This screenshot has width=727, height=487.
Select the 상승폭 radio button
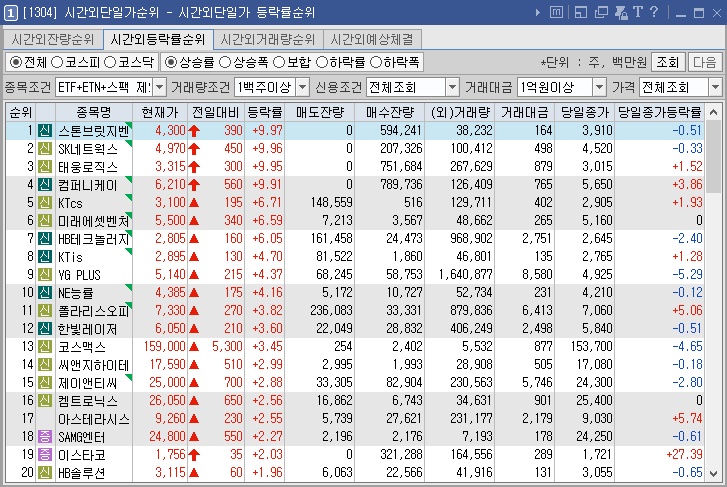pyautogui.click(x=225, y=62)
